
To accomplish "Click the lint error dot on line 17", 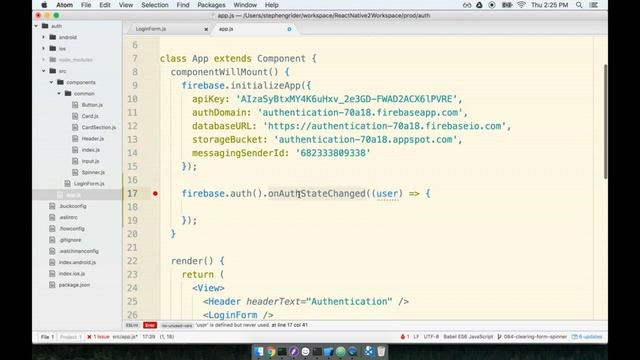I will [x=155, y=193].
